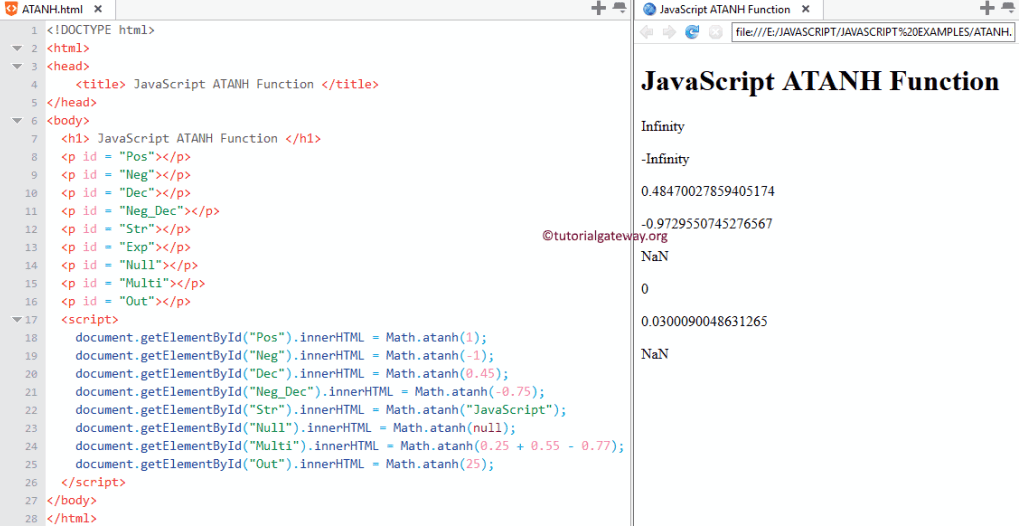
Task: Open the editor pane tab list dropdown
Action: (619, 8)
